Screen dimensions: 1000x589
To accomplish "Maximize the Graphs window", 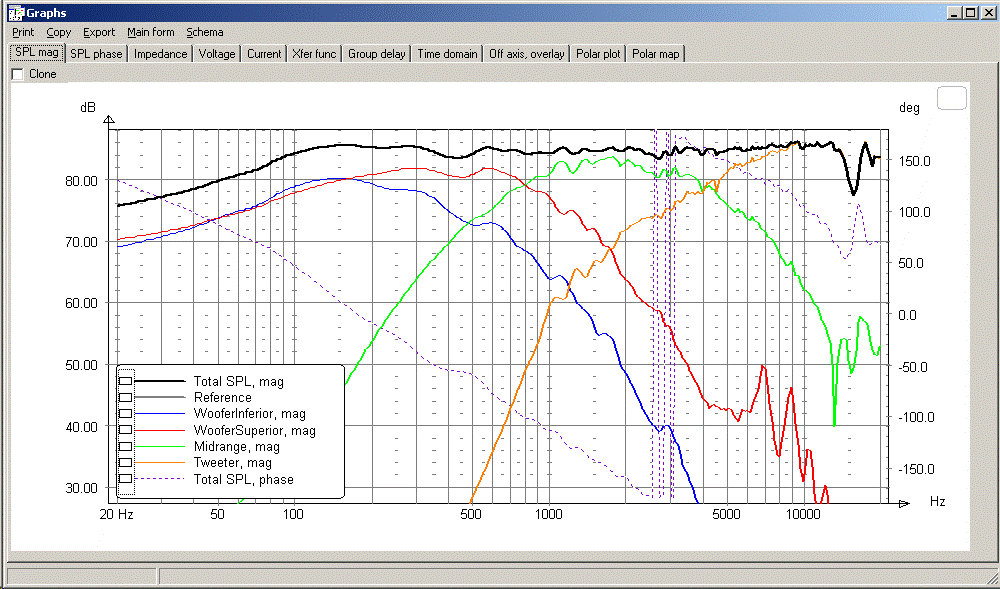I will [x=970, y=13].
